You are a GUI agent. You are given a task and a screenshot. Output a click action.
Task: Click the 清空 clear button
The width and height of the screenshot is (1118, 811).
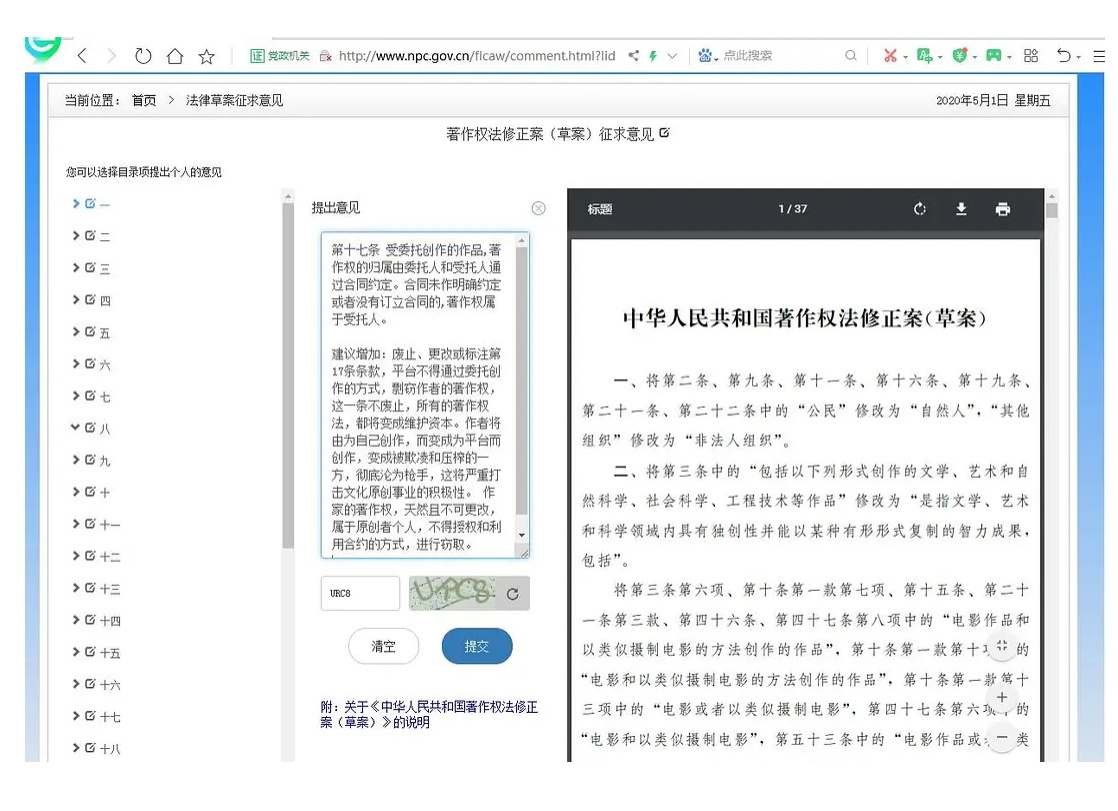click(x=384, y=646)
